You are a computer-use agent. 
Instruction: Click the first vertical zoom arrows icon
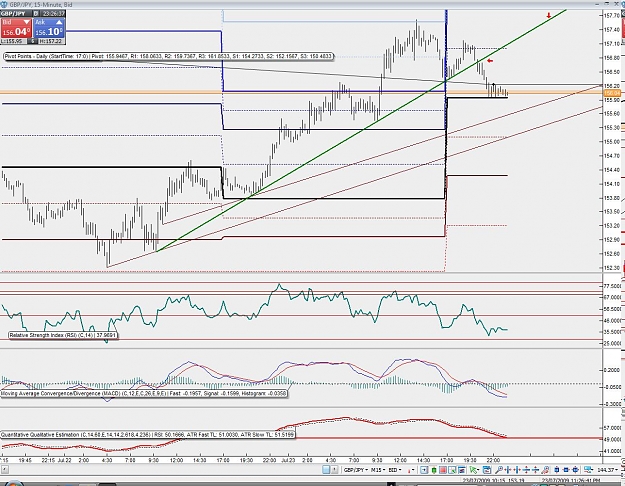pyautogui.click(x=526, y=470)
